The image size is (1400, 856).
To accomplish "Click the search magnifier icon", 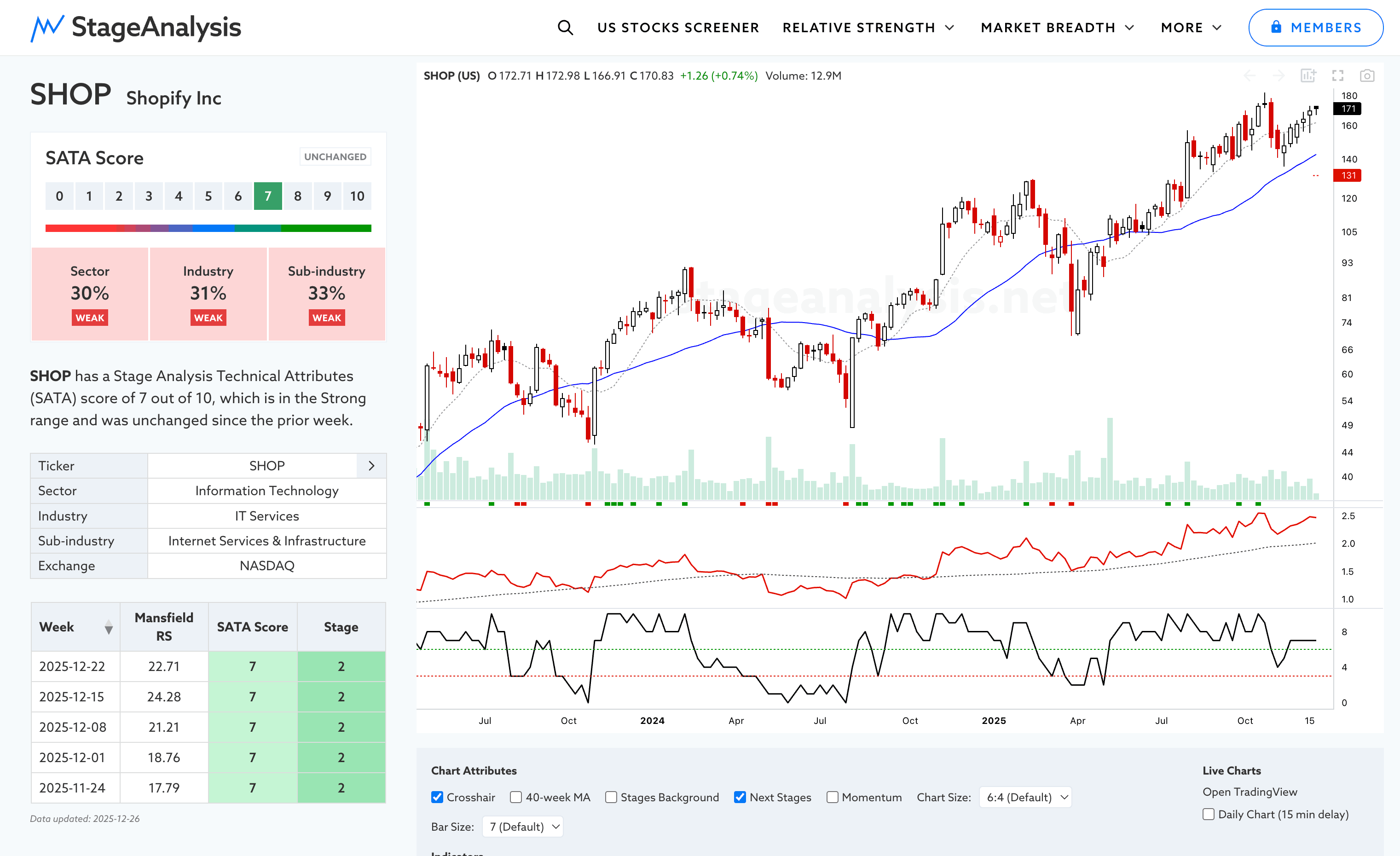I will coord(565,27).
